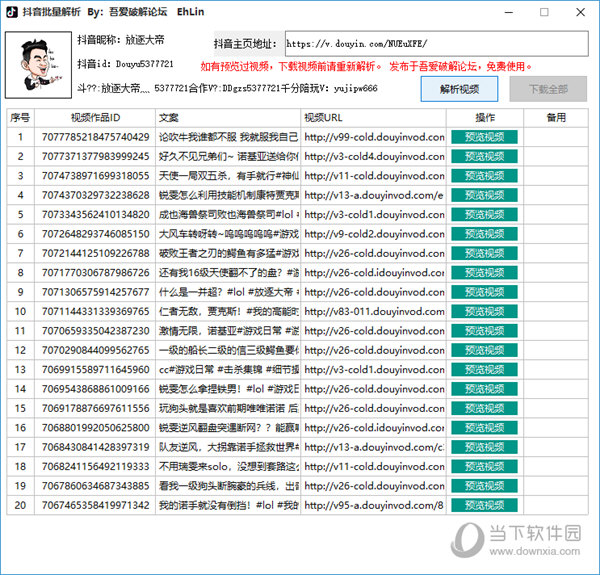Preview video in row 7
The image size is (600, 575).
484,253
